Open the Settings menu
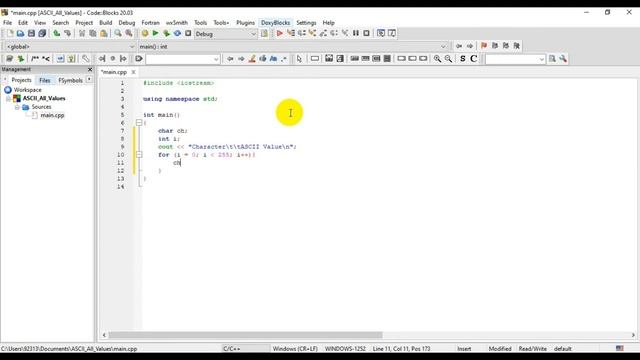The width and height of the screenshot is (640, 360). point(306,23)
